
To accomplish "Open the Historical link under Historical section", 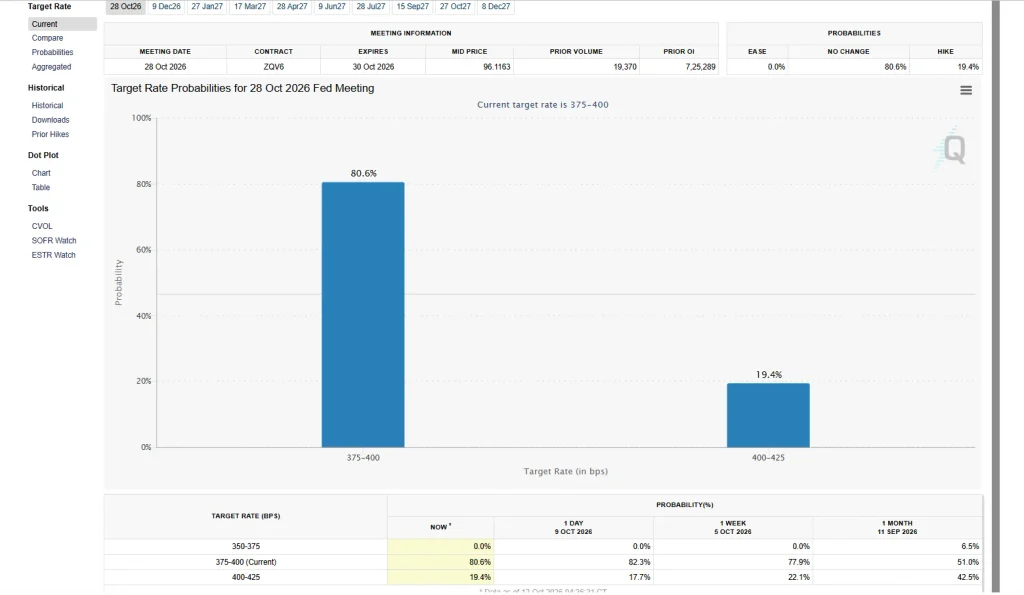I will (x=47, y=105).
